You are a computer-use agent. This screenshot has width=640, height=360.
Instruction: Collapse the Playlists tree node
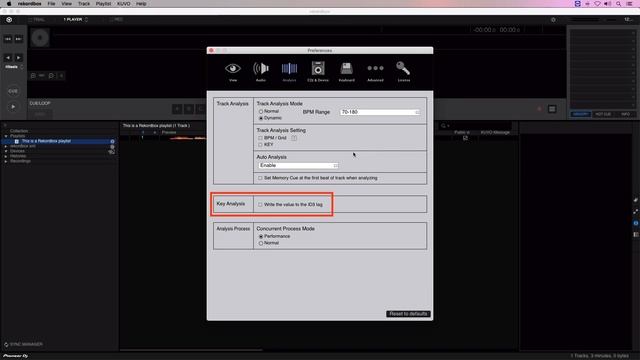click(6, 136)
